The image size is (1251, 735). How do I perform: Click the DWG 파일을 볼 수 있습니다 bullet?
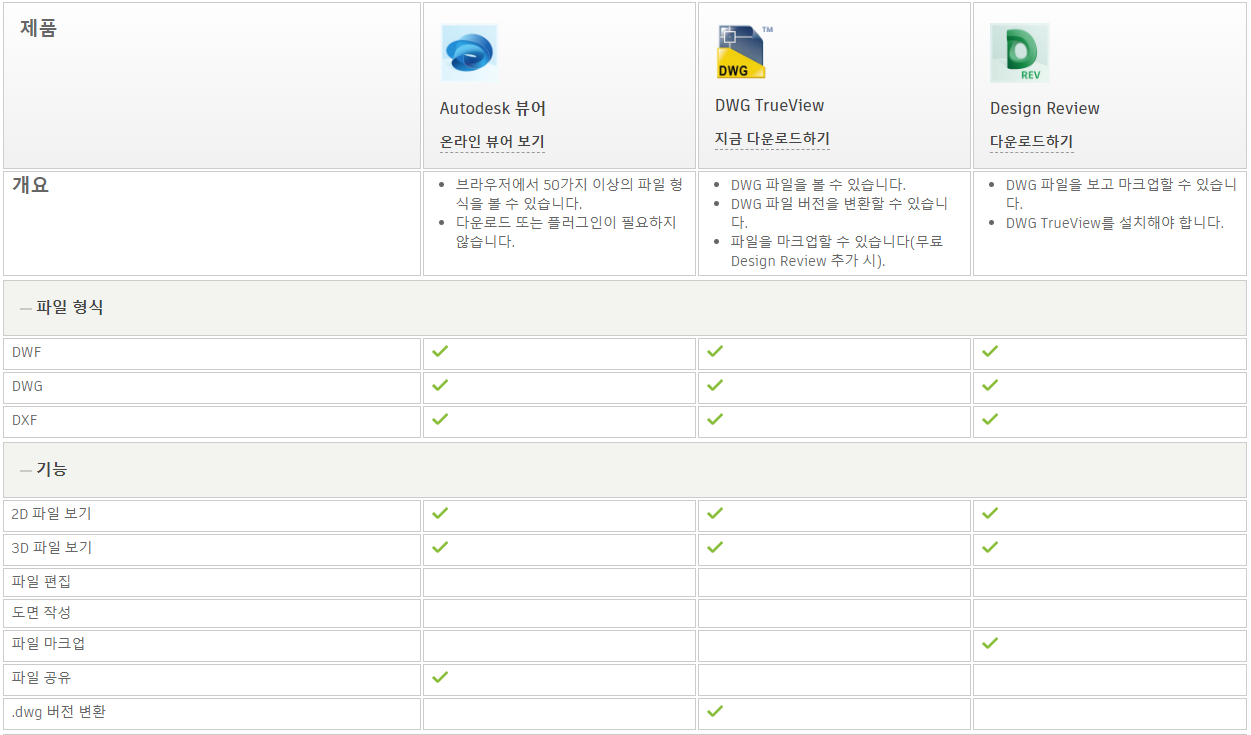[818, 185]
